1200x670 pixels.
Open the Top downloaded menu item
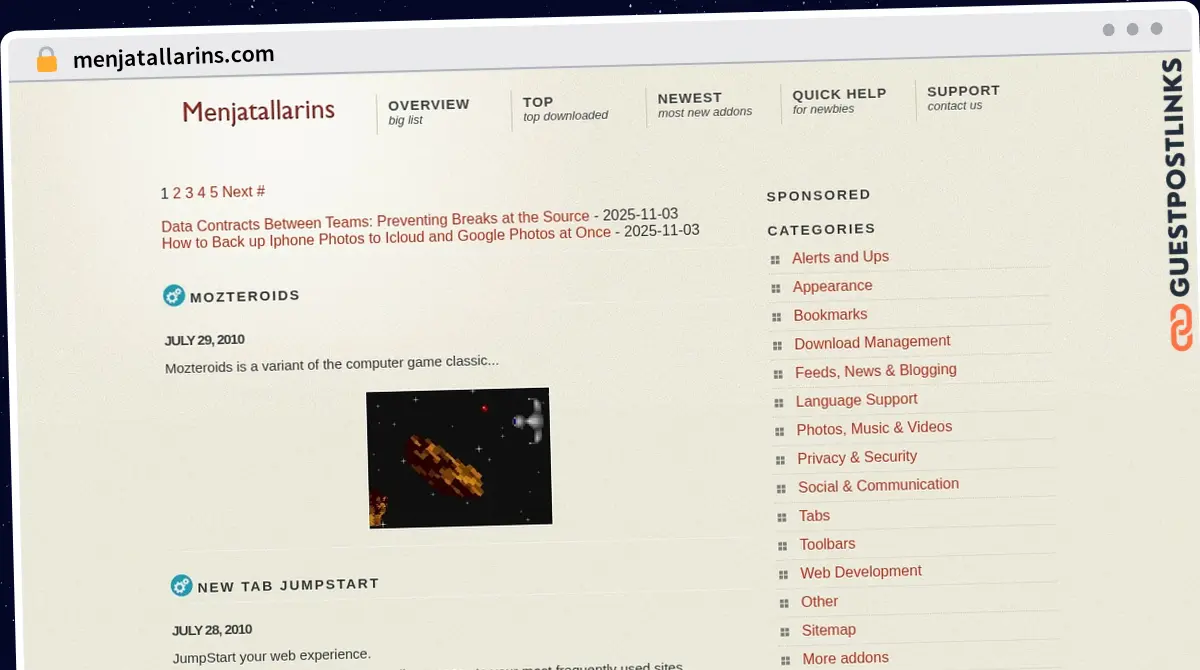(x=565, y=108)
